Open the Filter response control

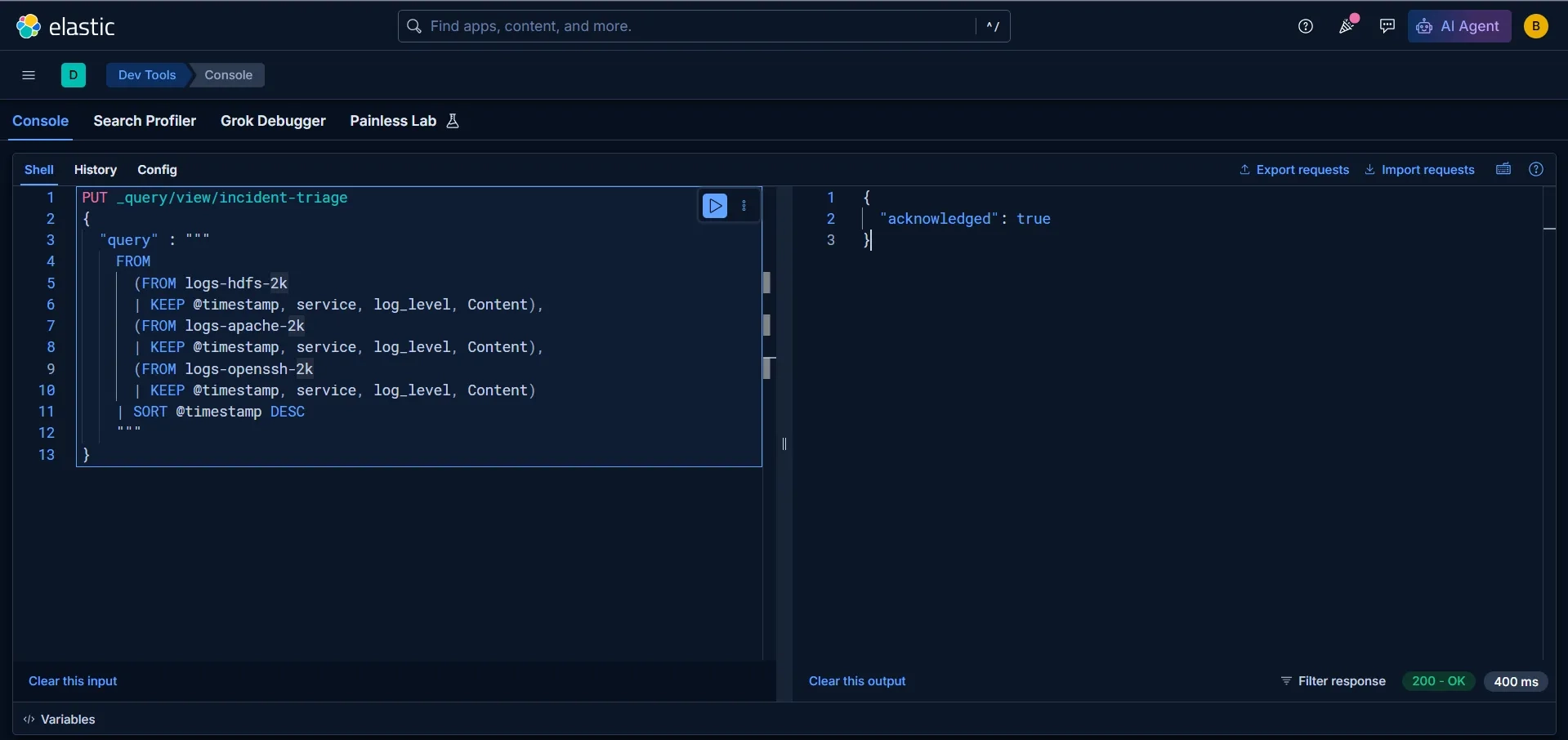coord(1333,681)
